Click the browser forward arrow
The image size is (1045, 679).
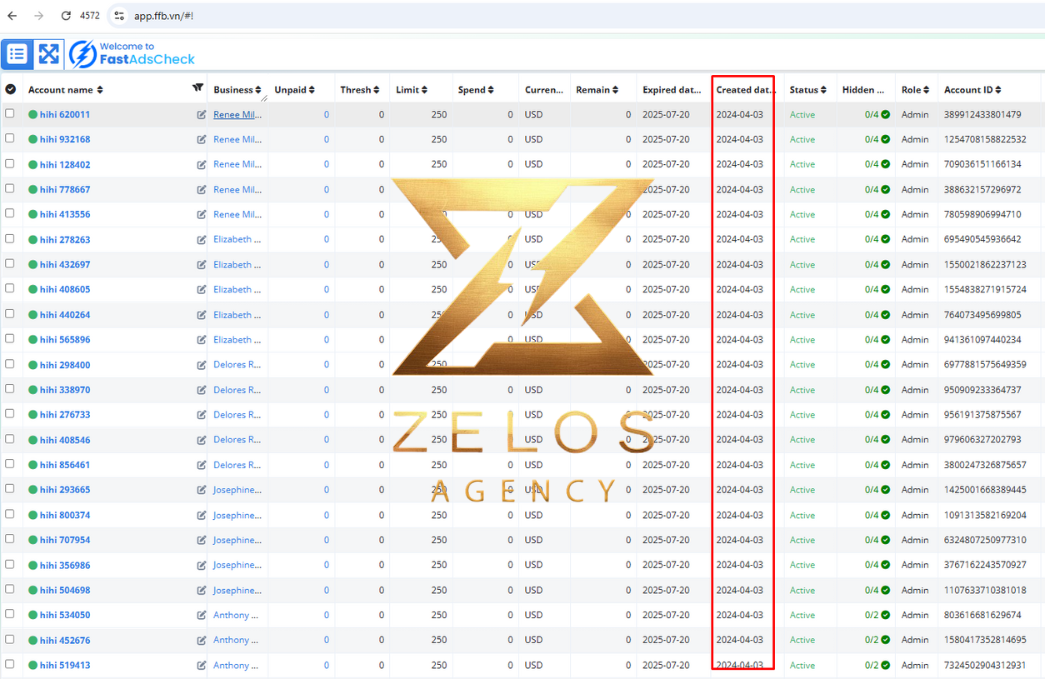click(x=39, y=15)
